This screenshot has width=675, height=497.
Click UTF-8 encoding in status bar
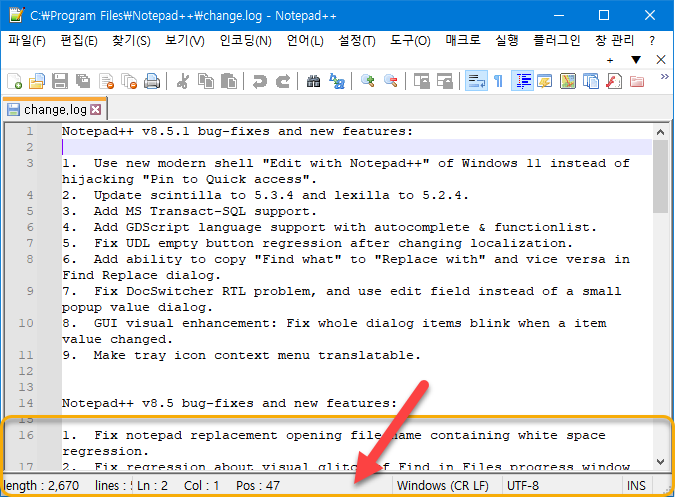pos(523,486)
